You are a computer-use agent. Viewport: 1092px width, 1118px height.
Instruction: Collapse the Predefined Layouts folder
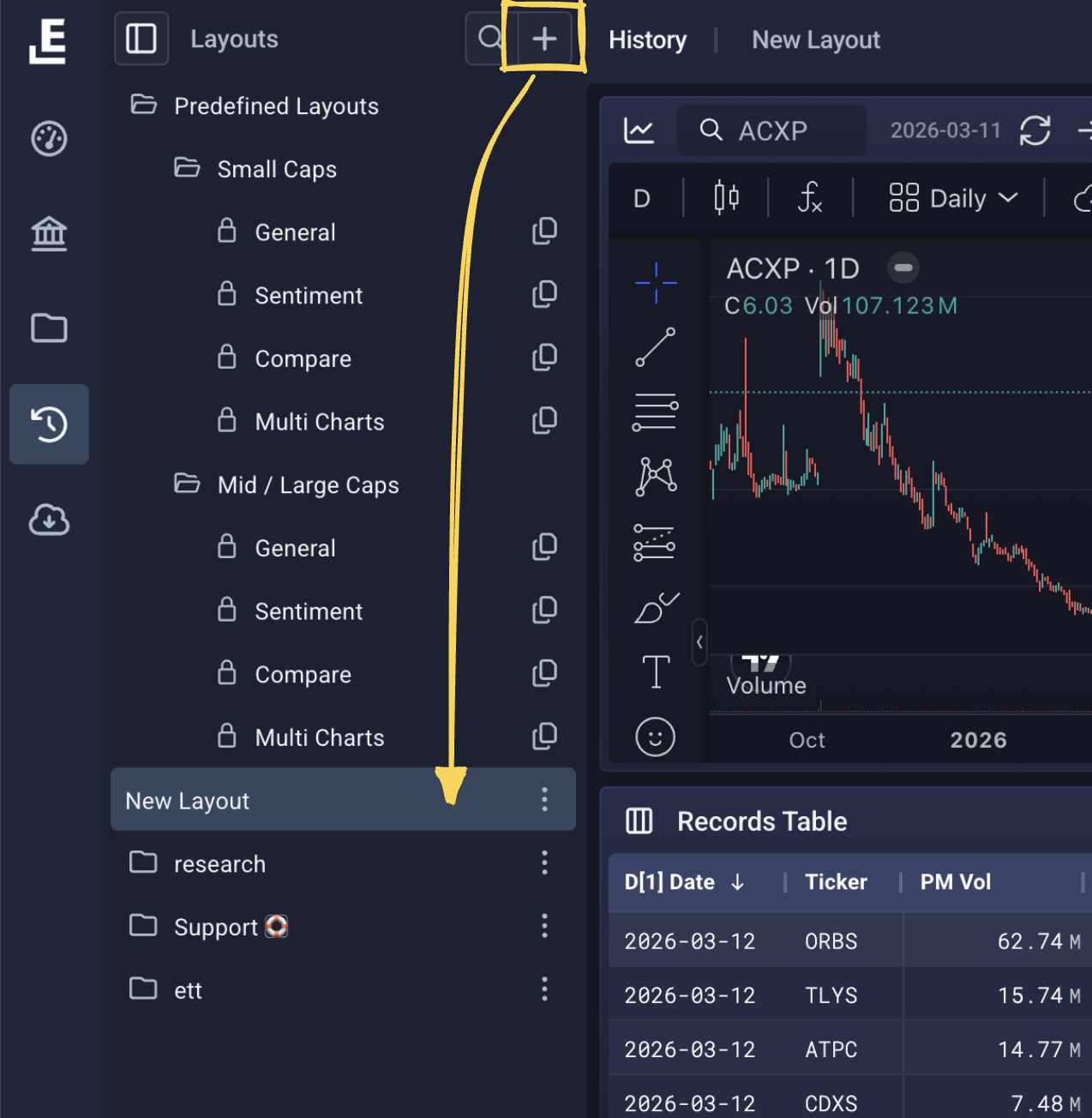point(143,105)
